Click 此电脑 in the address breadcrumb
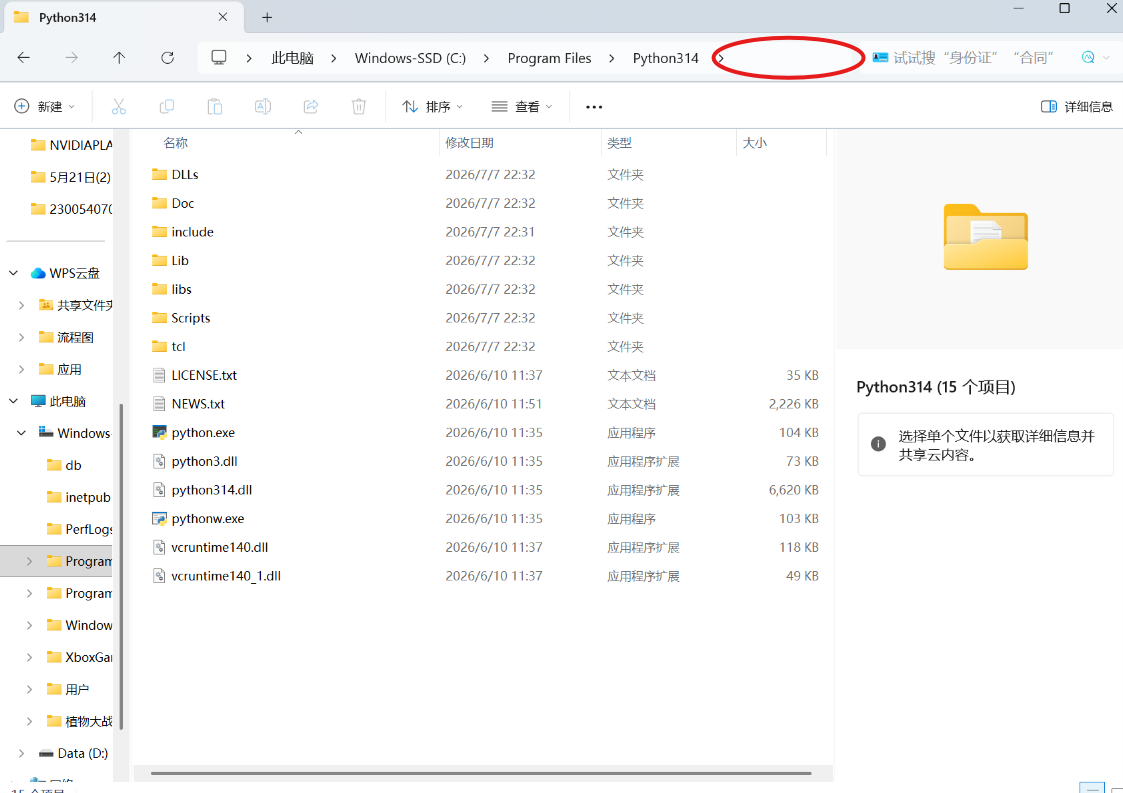Image resolution: width=1123 pixels, height=793 pixels. (292, 58)
